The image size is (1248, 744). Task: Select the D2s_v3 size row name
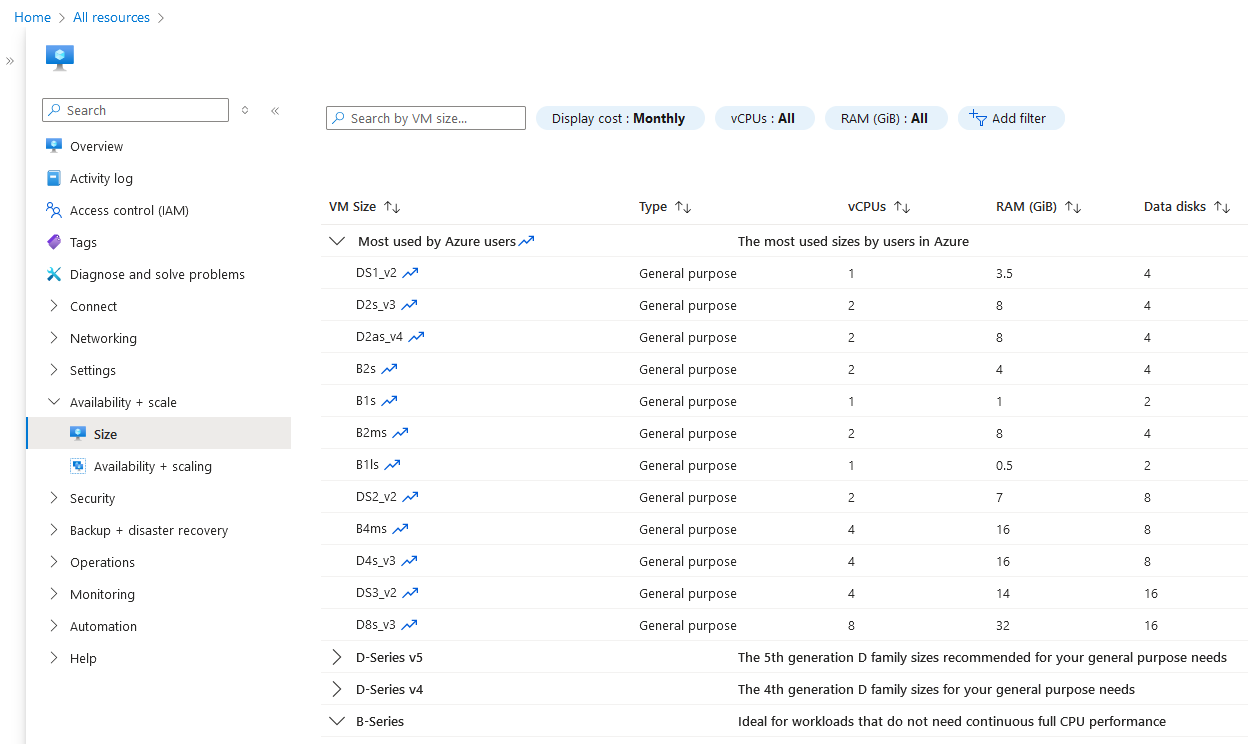click(x=375, y=305)
